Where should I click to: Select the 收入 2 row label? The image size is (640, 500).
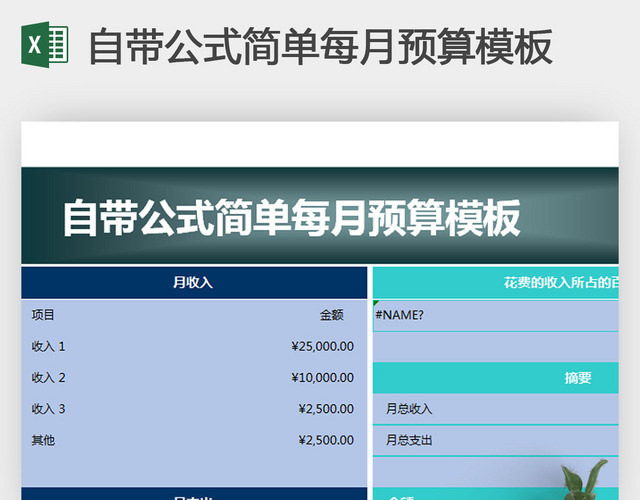tap(48, 378)
